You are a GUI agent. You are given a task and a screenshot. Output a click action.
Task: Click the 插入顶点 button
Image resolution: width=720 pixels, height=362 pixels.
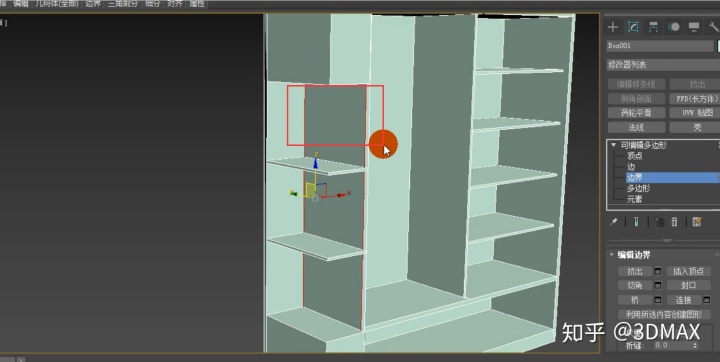pyautogui.click(x=688, y=272)
